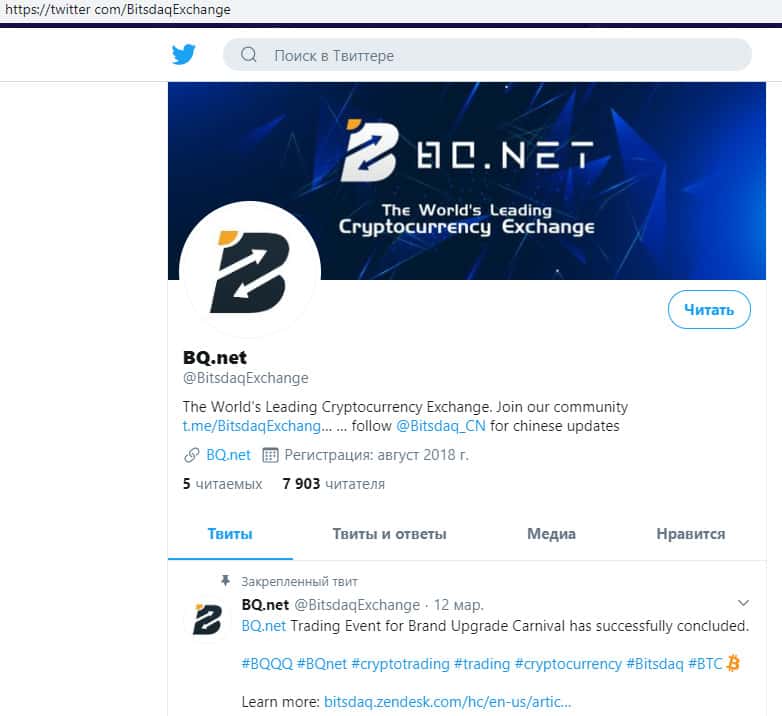
Task: Click the orange Bitcoin emoji icon
Action: click(733, 664)
